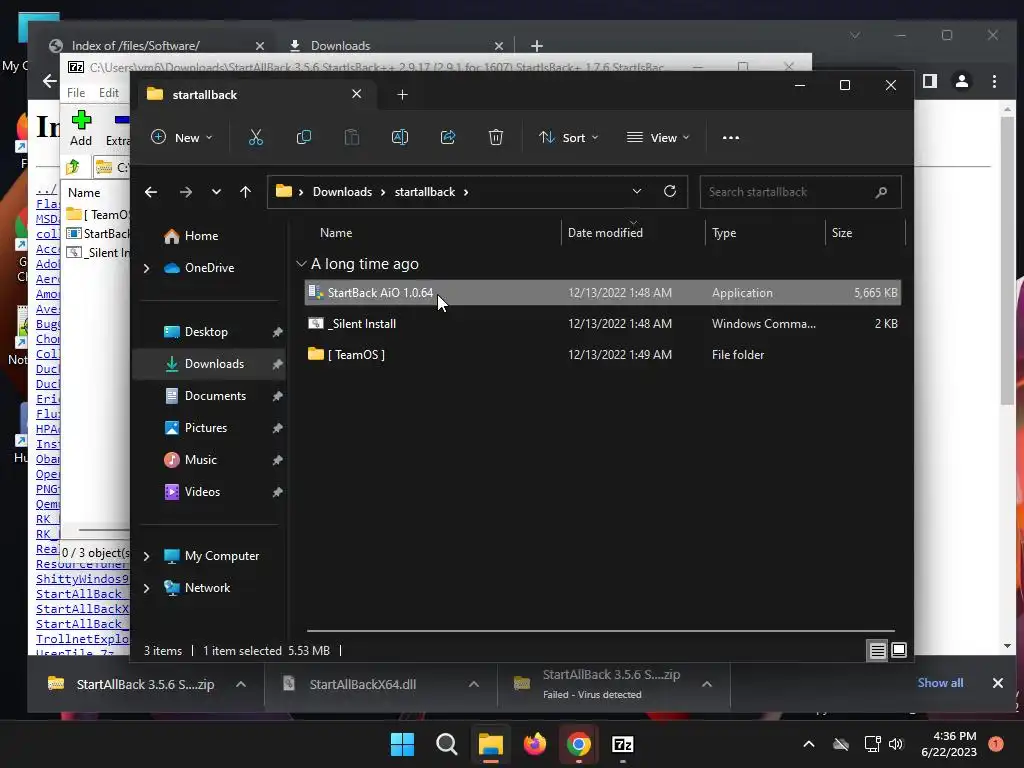
Task: Open the New dropdown in Explorer
Action: 182,138
